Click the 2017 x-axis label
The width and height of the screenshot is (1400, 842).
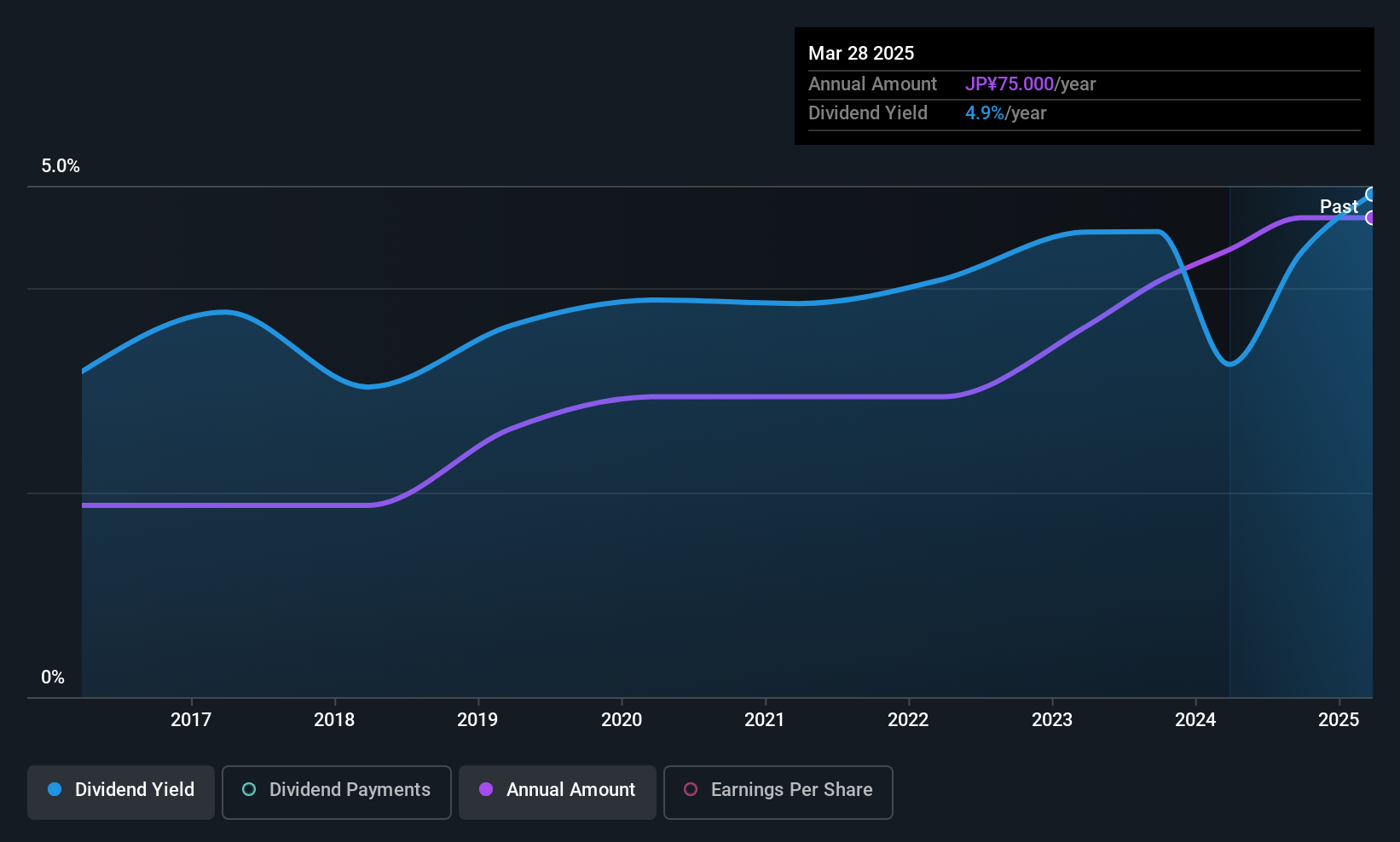coord(191,720)
